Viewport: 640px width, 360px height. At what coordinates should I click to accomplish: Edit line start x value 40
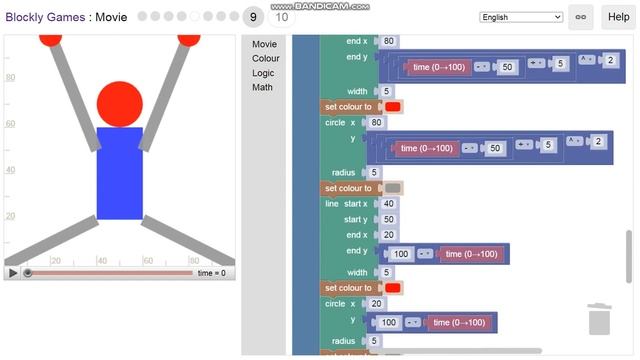389,204
